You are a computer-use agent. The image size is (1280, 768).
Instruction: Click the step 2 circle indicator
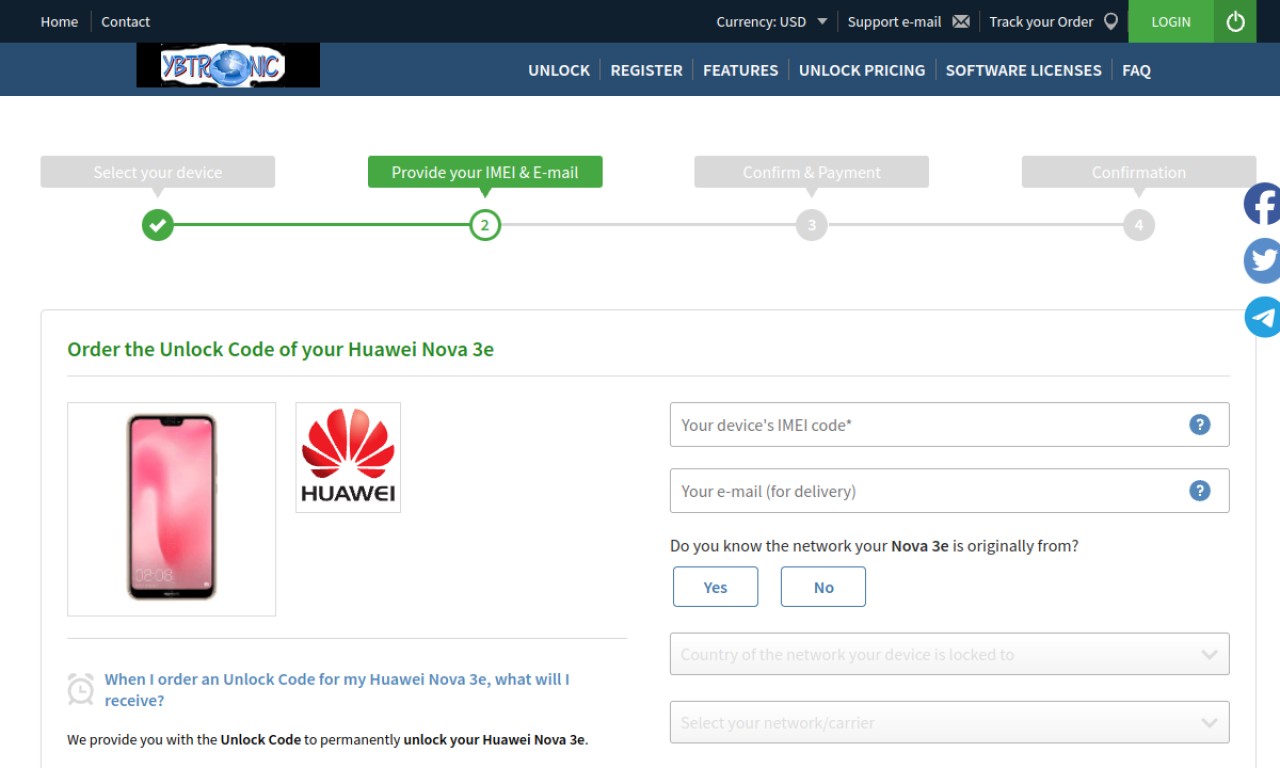[485, 225]
